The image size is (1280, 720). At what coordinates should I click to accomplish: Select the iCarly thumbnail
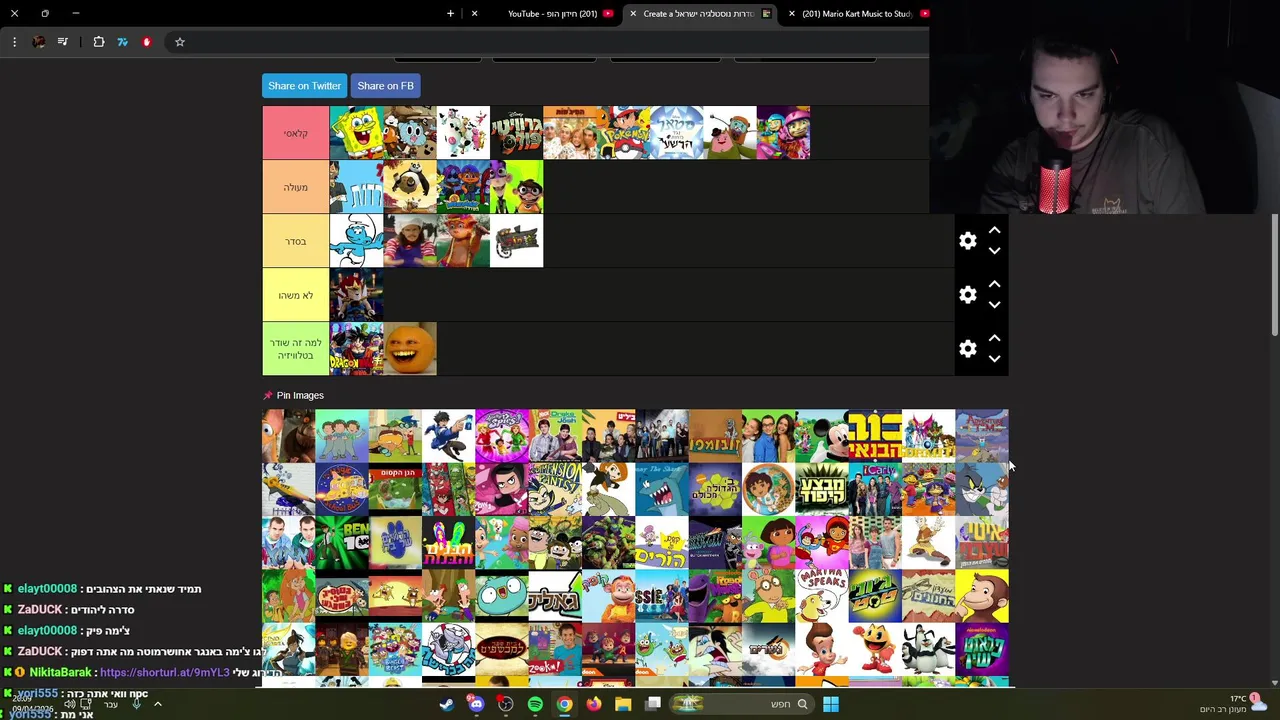tap(875, 489)
